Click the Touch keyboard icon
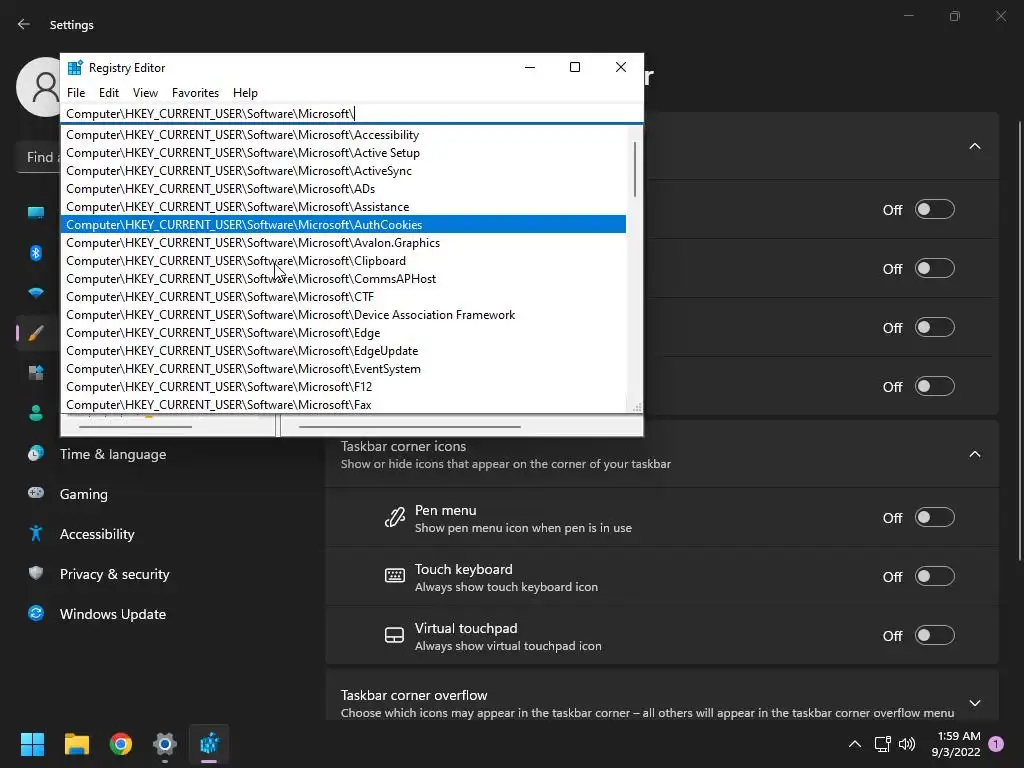 394,575
